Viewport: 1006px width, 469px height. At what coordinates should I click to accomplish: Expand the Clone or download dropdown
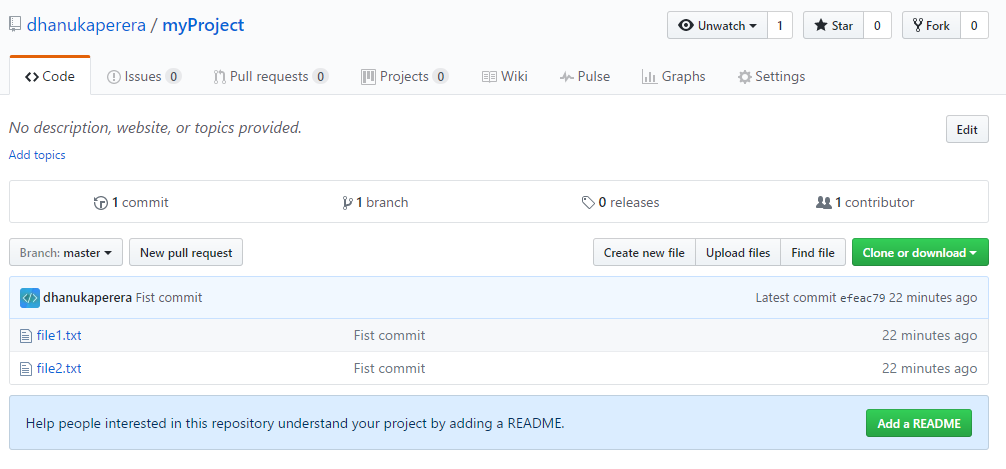coord(920,253)
